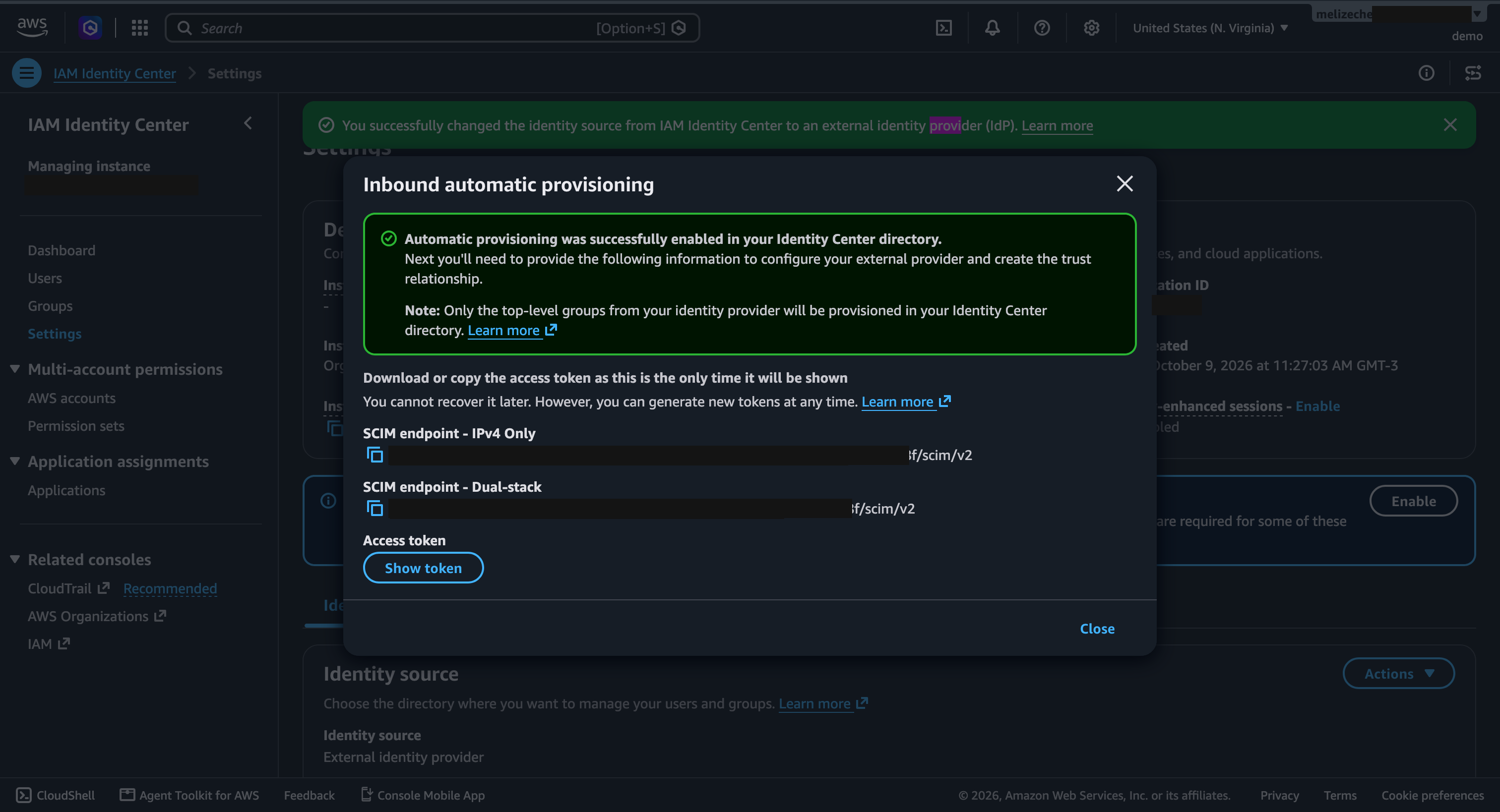Copy the SCIM endpoint Dual-stack URL
Screen dimensions: 1500x812
[x=375, y=508]
